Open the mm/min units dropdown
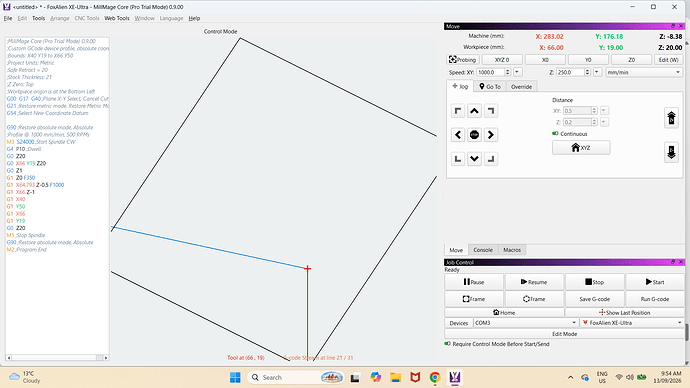Image resolution: width=690 pixels, height=388 pixels. pyautogui.click(x=644, y=72)
